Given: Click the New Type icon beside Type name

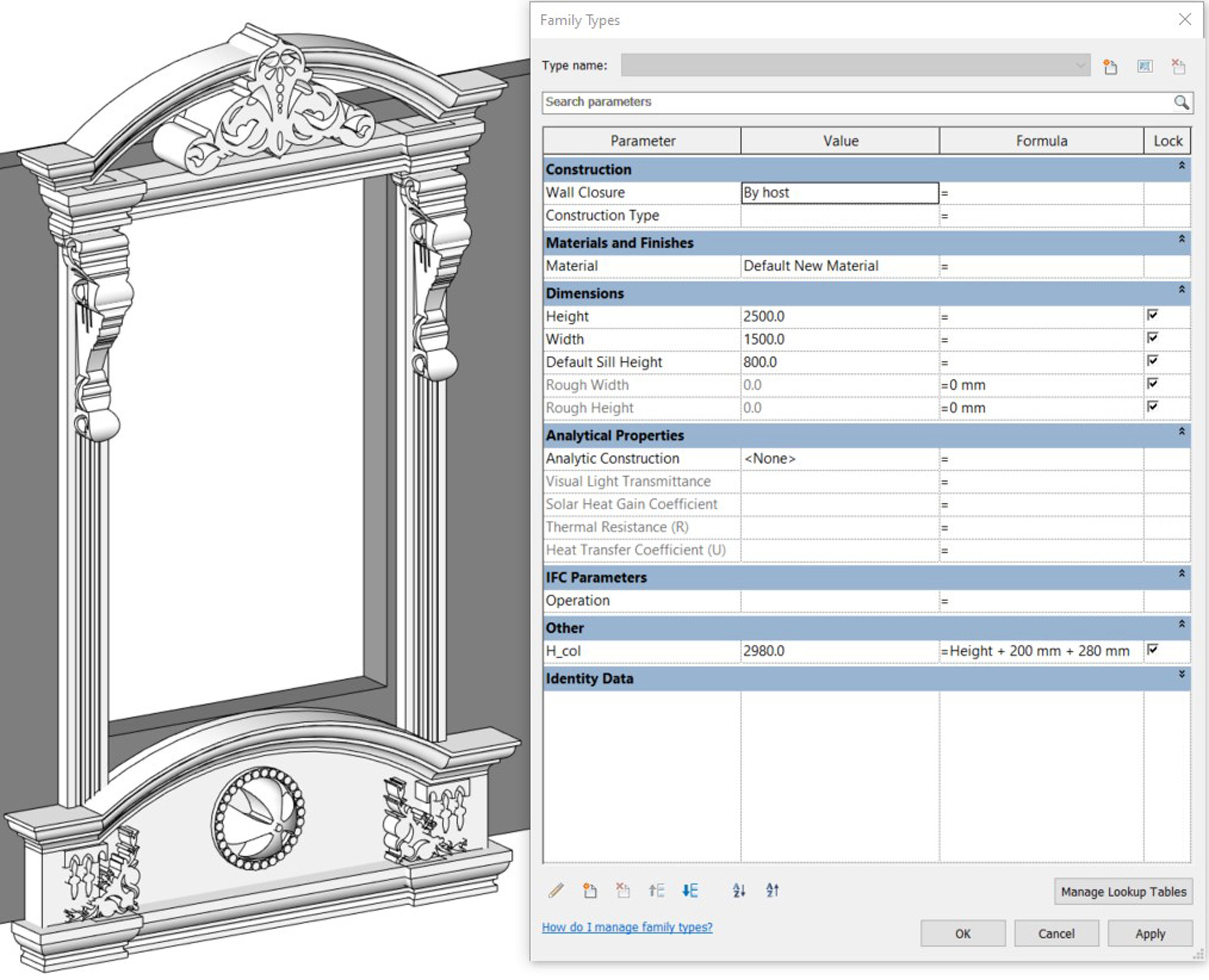Looking at the screenshot, I should click(1110, 66).
